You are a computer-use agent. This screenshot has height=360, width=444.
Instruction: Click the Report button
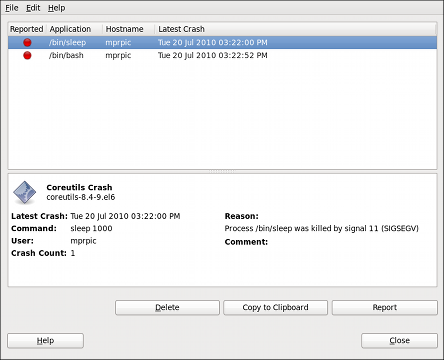pyautogui.click(x=385, y=307)
